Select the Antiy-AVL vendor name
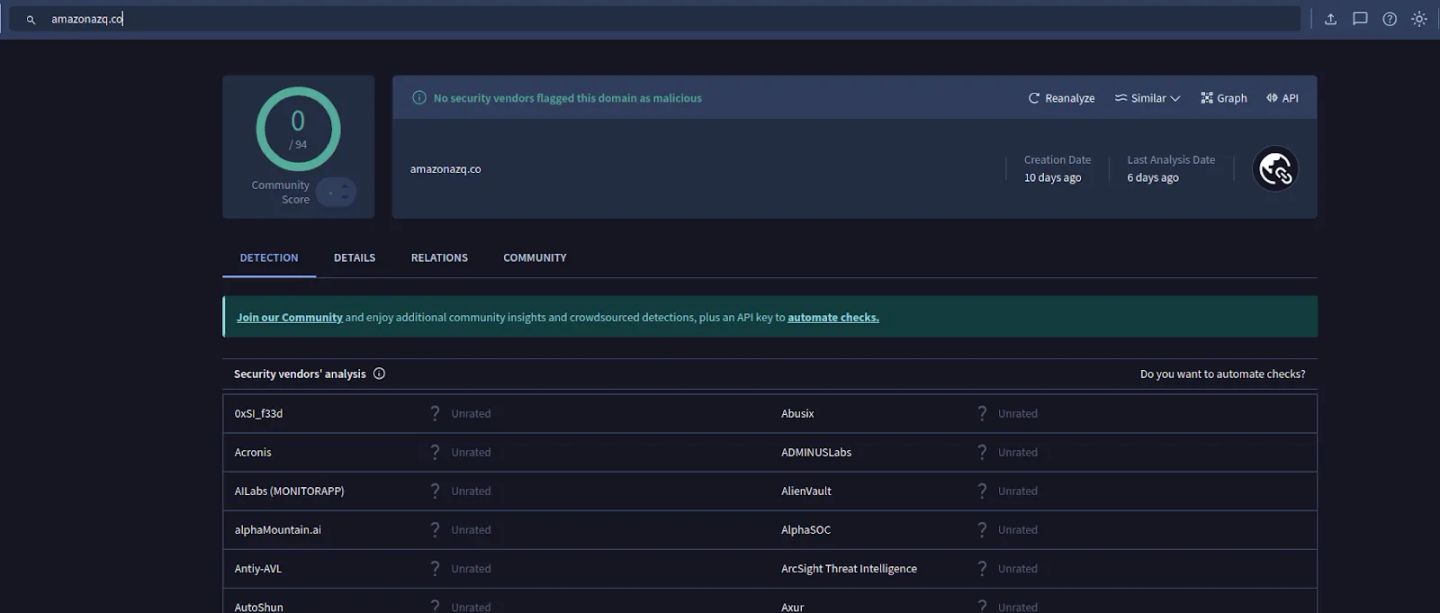Viewport: 1440px width, 613px height. click(258, 569)
